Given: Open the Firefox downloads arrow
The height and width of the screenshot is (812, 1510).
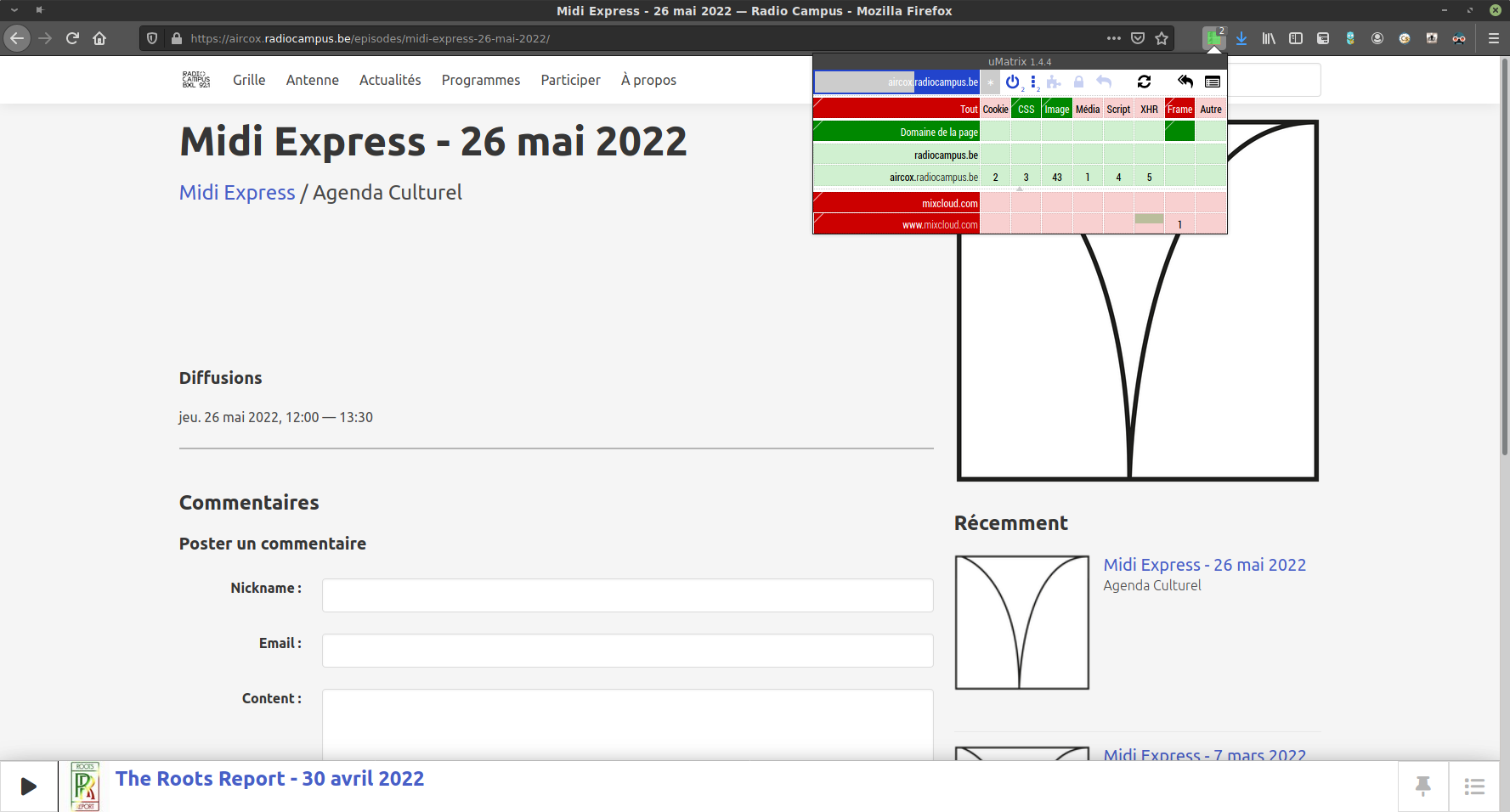Looking at the screenshot, I should click(1241, 38).
